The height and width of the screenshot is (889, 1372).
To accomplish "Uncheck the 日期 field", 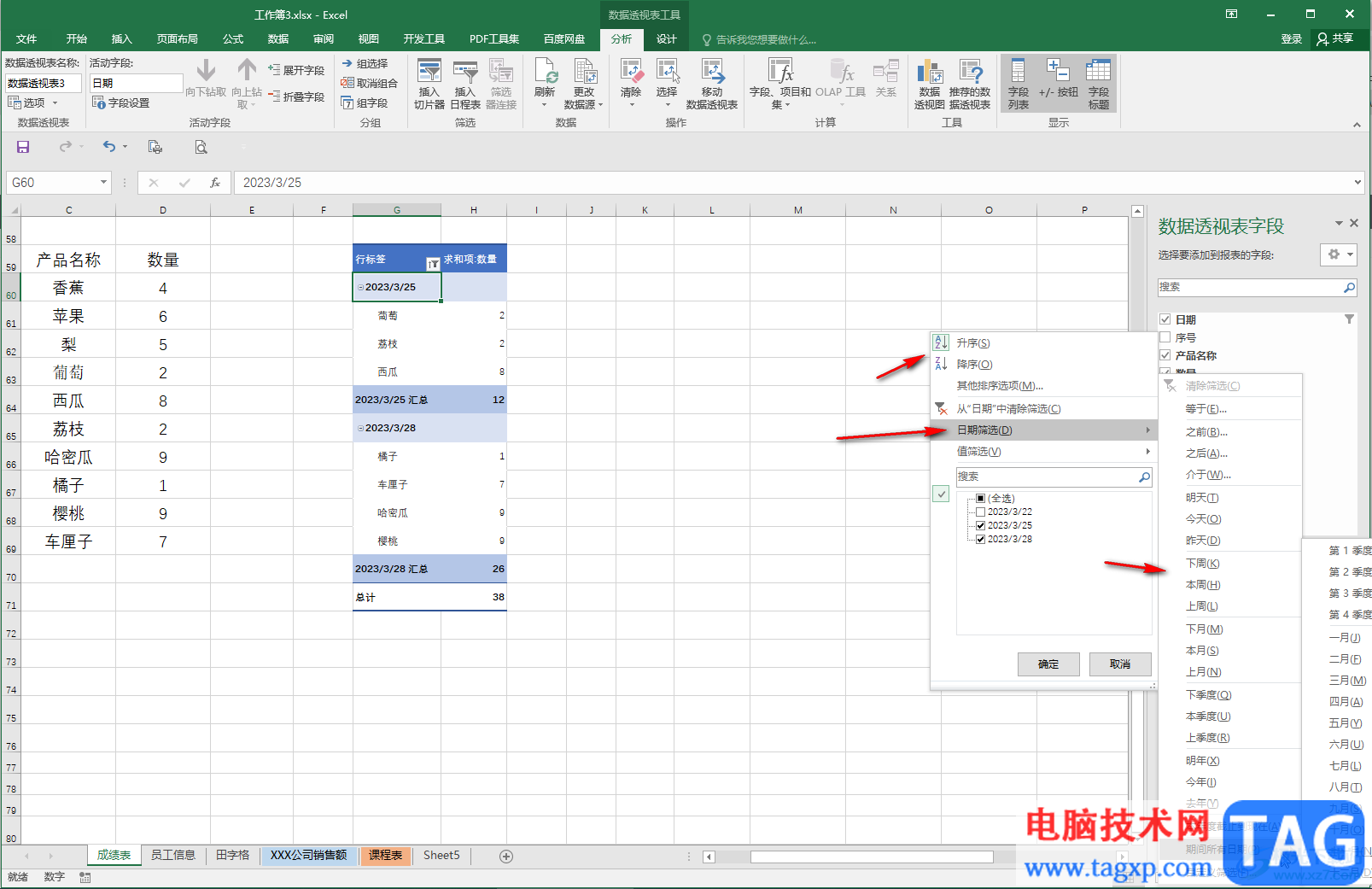I will click(x=1165, y=319).
